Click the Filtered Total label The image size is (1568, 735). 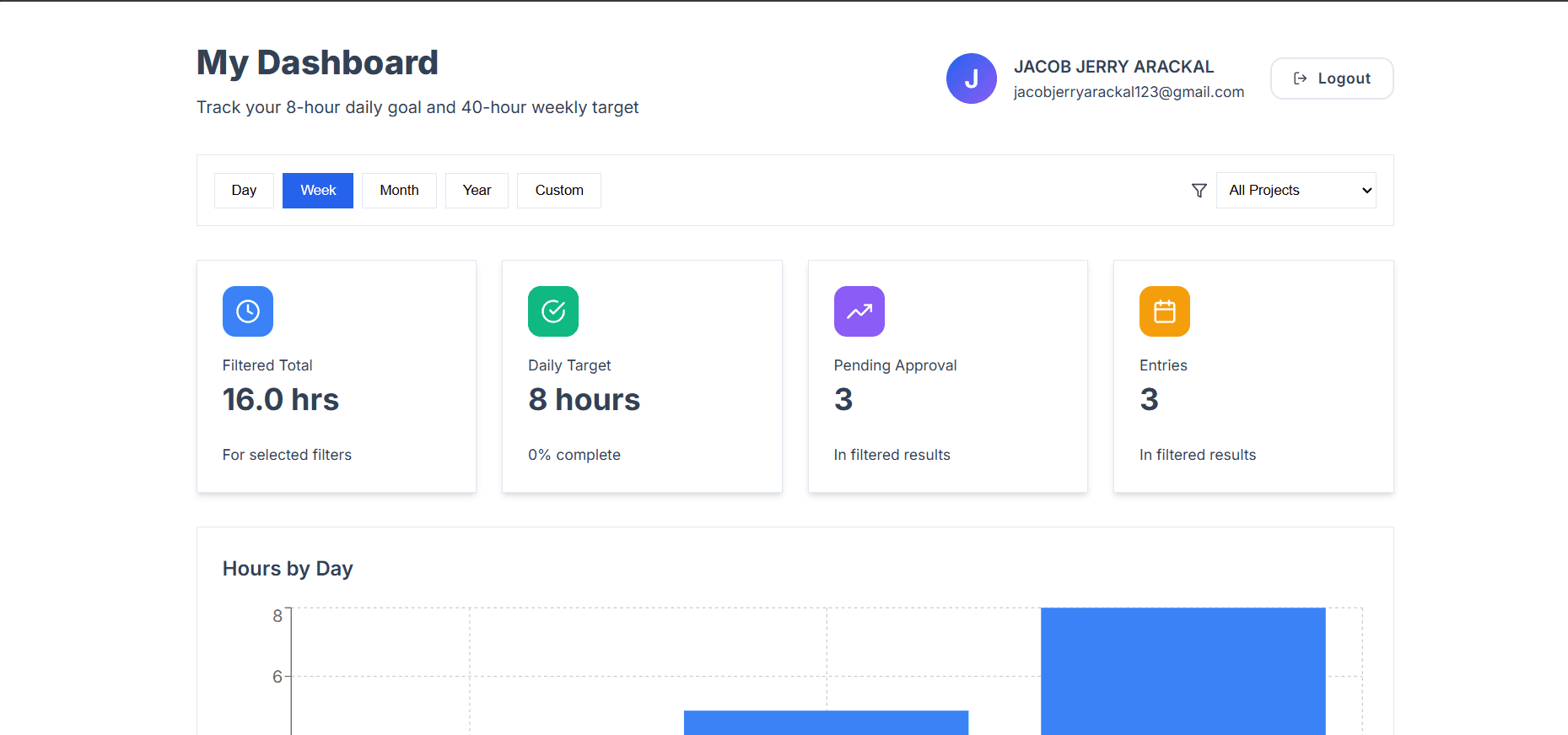pos(267,365)
